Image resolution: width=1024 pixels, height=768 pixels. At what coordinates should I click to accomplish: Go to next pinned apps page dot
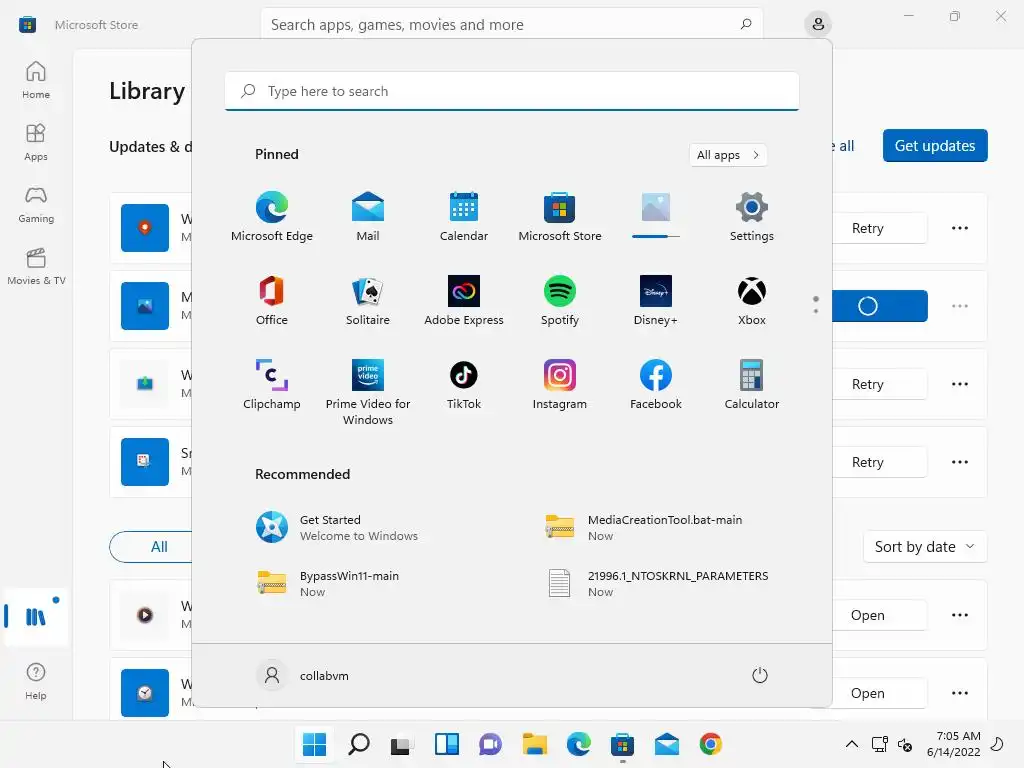pyautogui.click(x=816, y=311)
